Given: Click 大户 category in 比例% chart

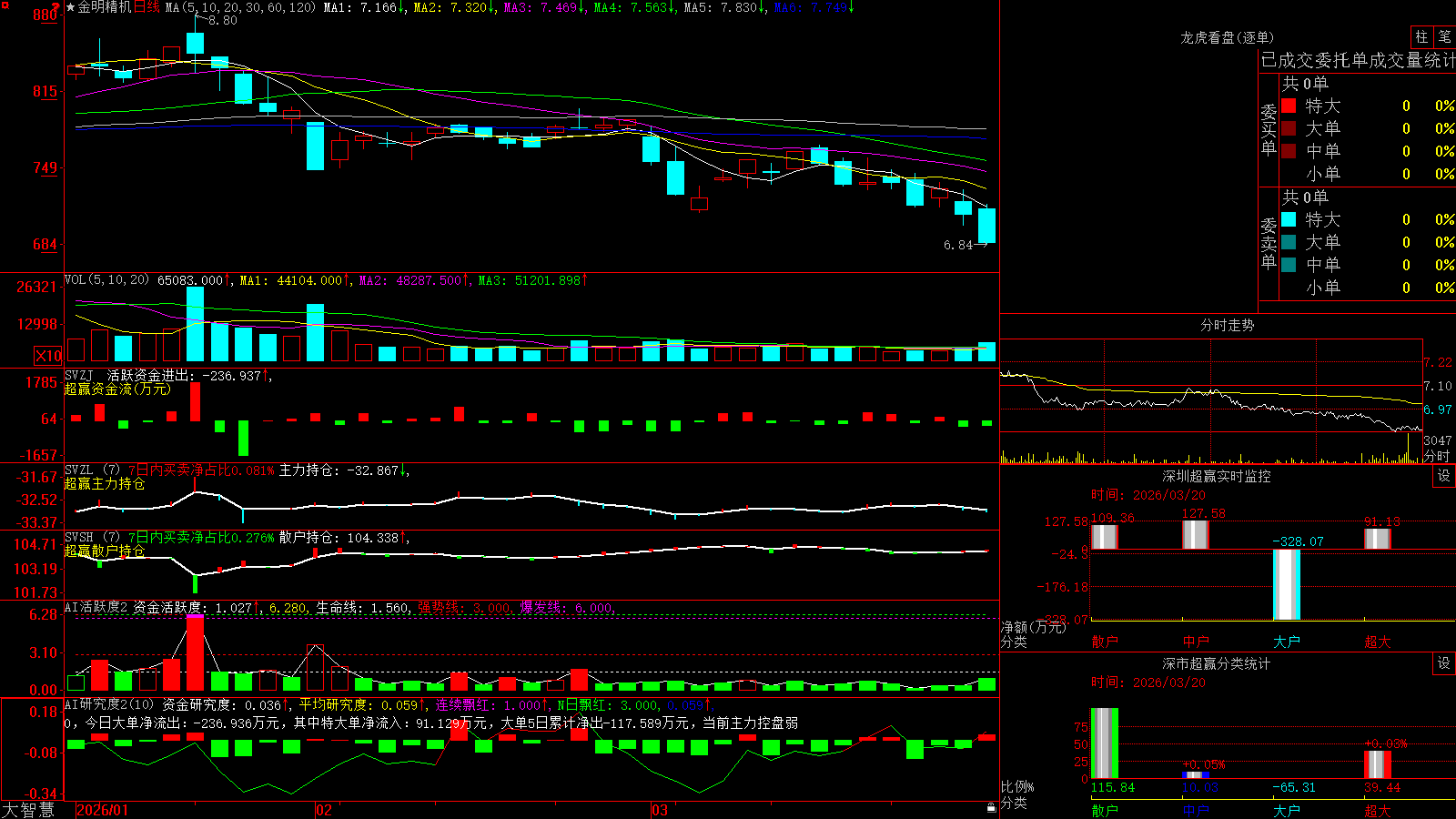Looking at the screenshot, I should coord(1286,810).
